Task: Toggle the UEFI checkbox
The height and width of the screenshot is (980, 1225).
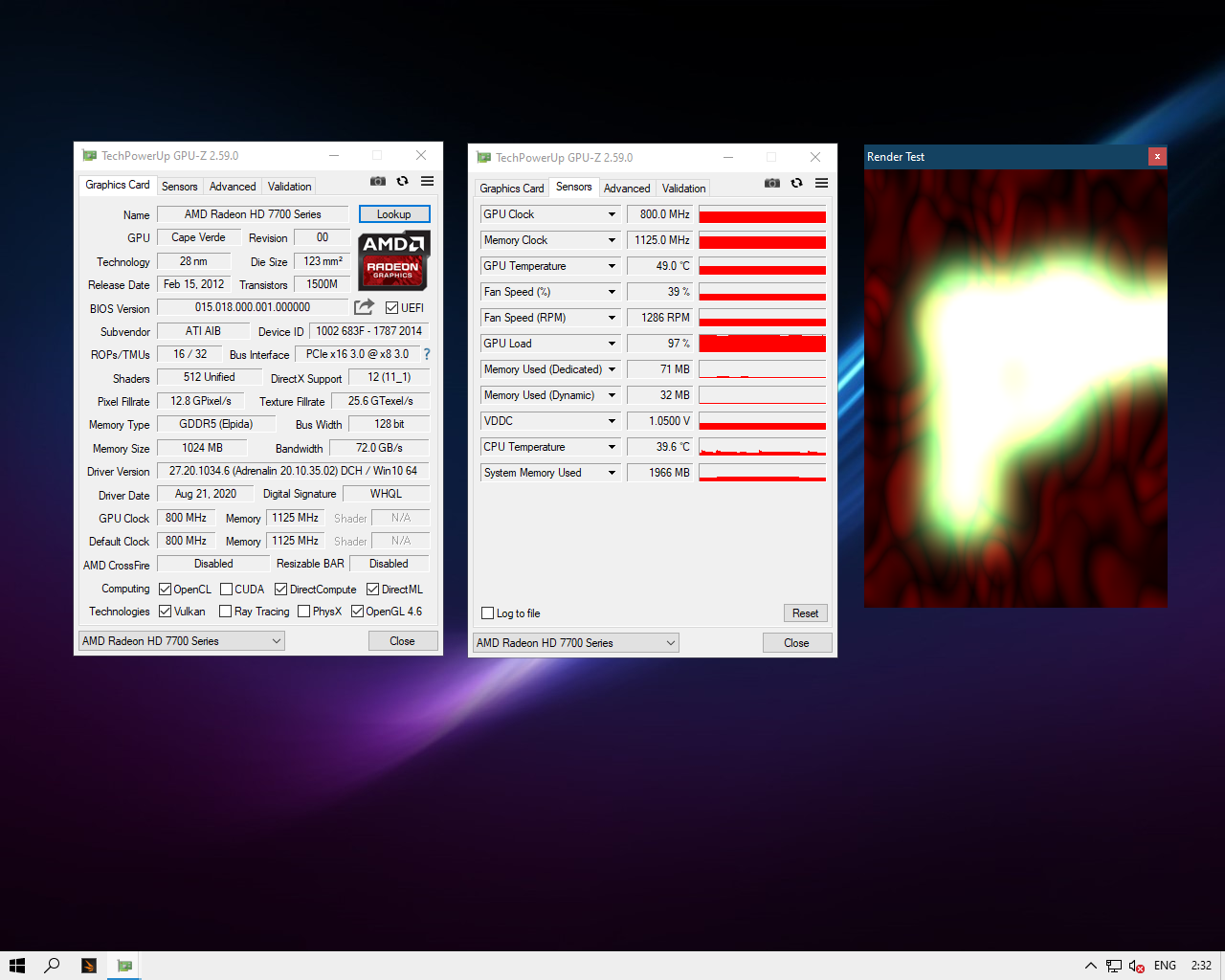Action: [392, 307]
